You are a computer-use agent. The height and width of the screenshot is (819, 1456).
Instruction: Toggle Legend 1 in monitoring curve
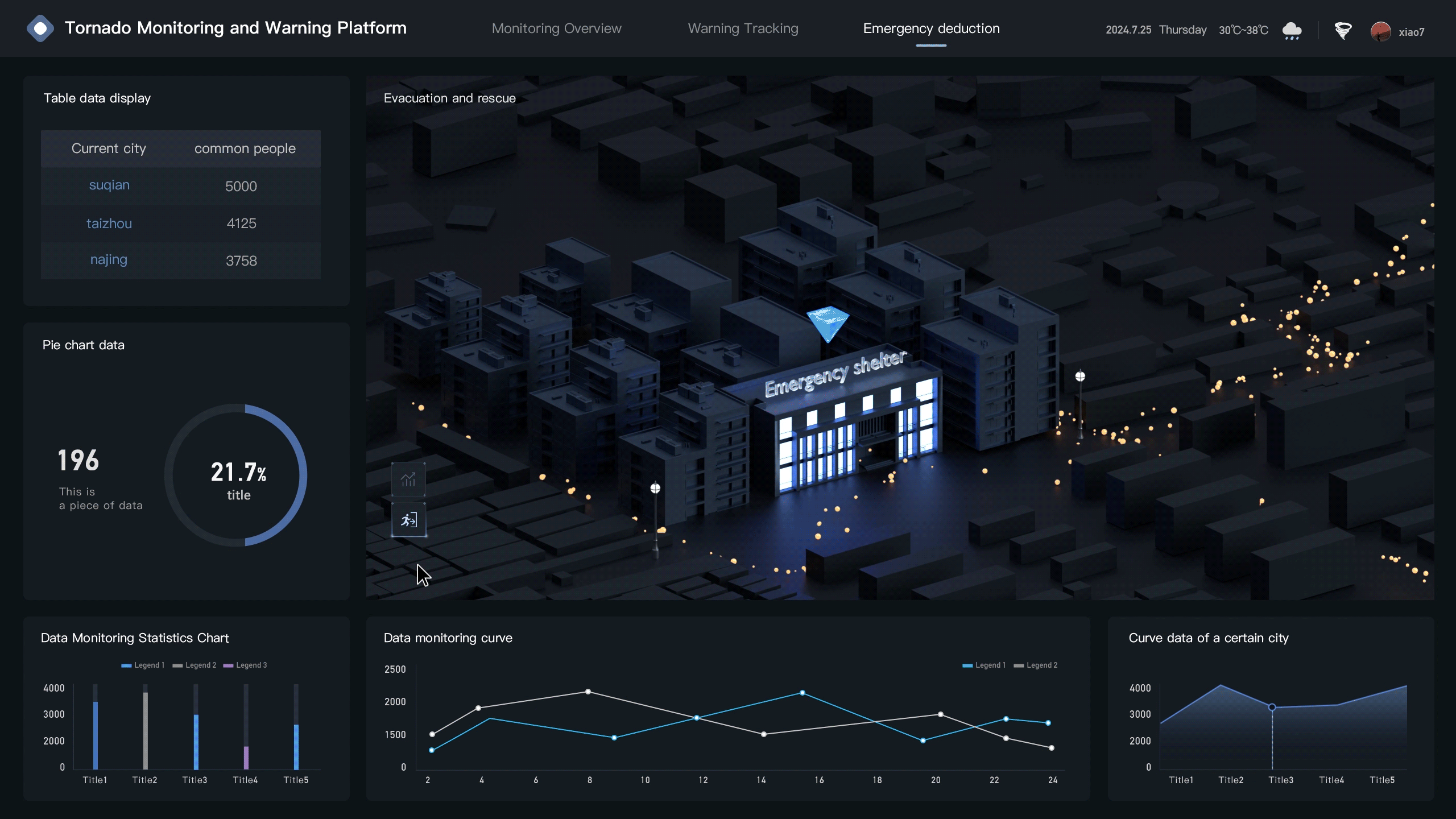[984, 665]
